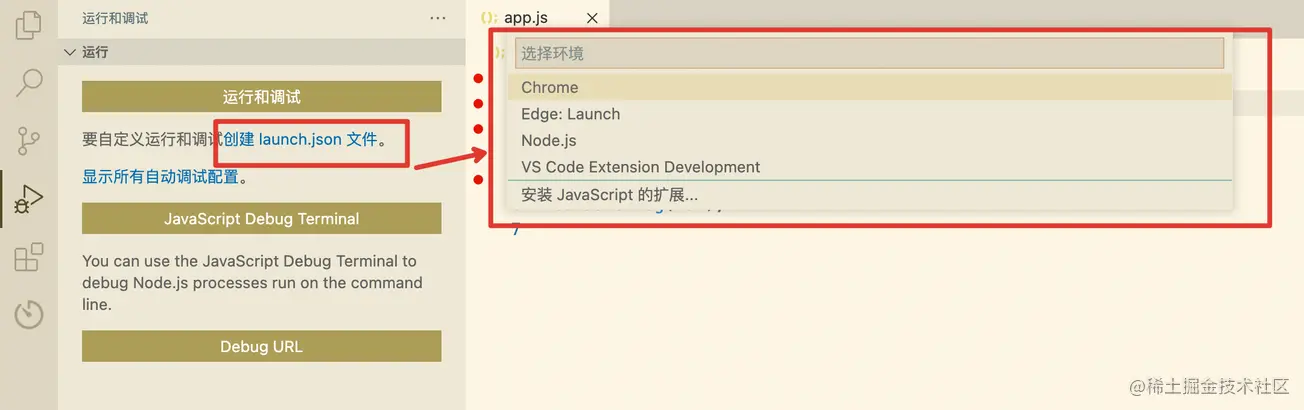
Task: Focus the 选择环境 input field
Action: [x=868, y=53]
